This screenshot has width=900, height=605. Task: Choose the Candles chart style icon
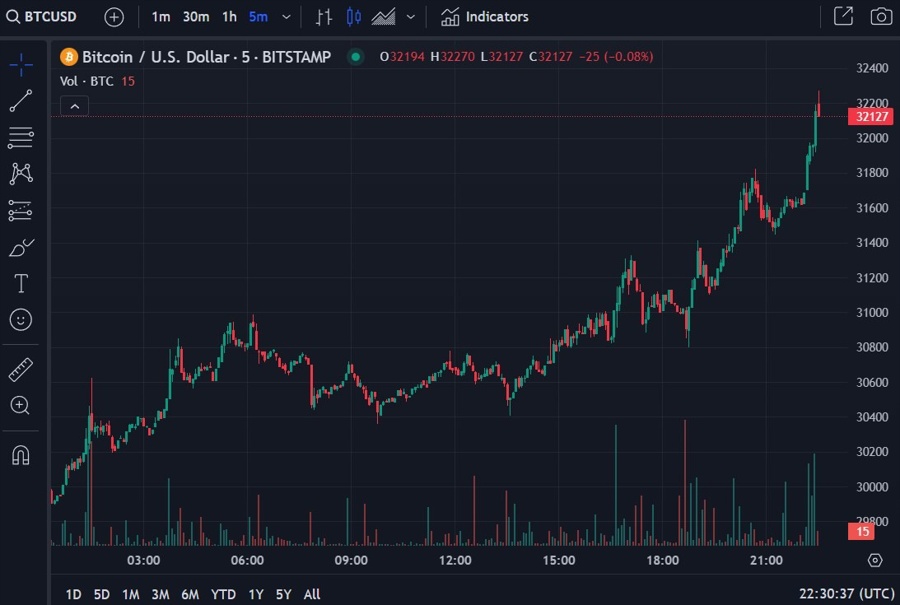[x=354, y=17]
